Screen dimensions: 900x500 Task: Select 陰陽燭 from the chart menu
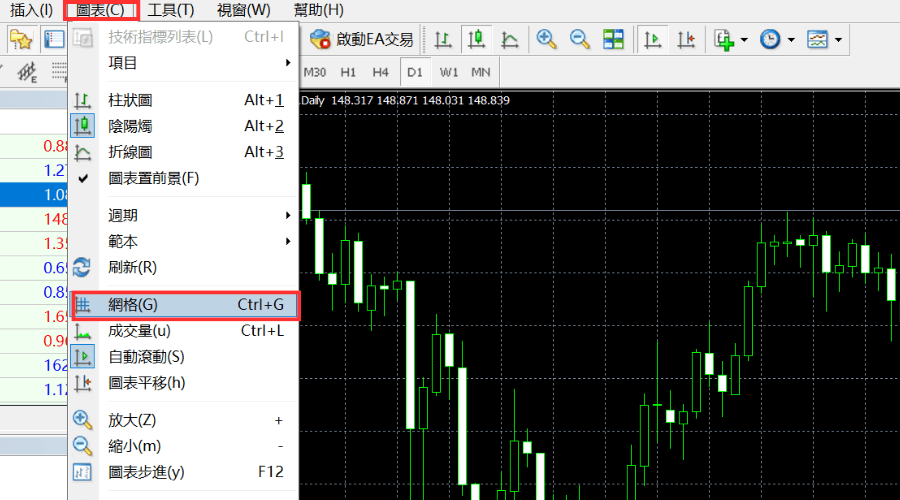point(130,126)
